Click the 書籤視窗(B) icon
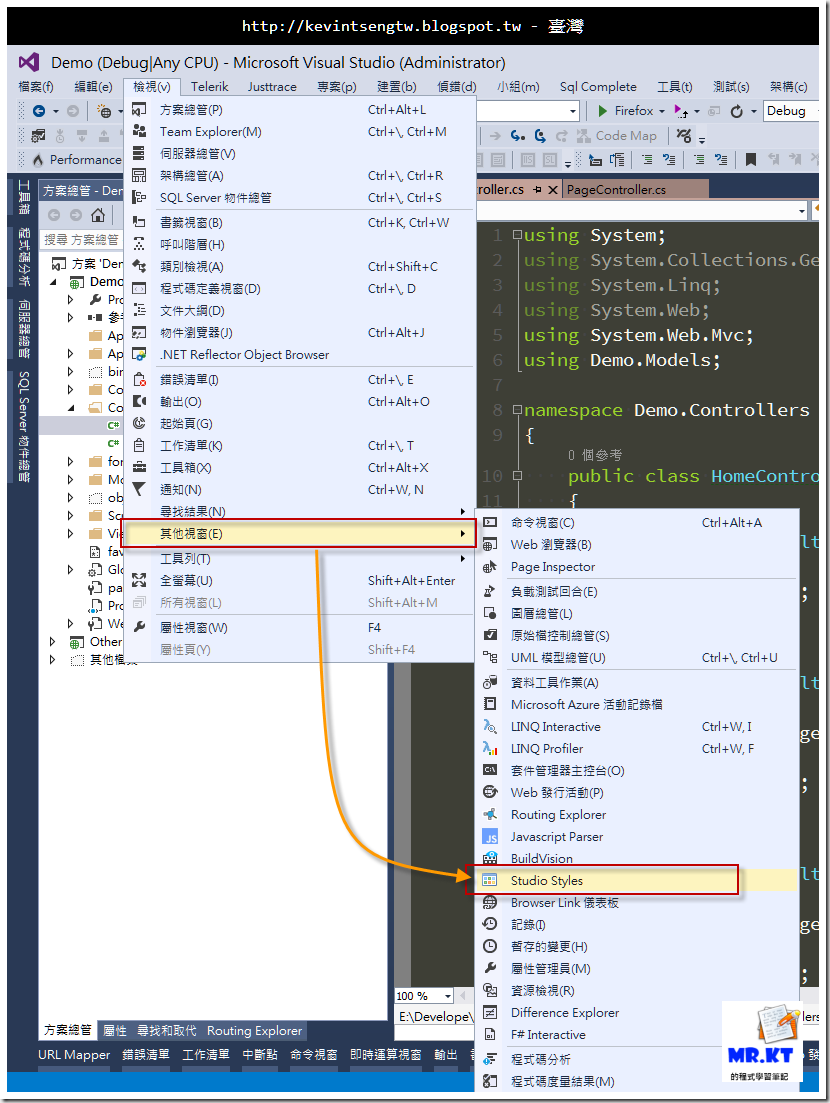This screenshot has height=1103, width=830. (139, 222)
